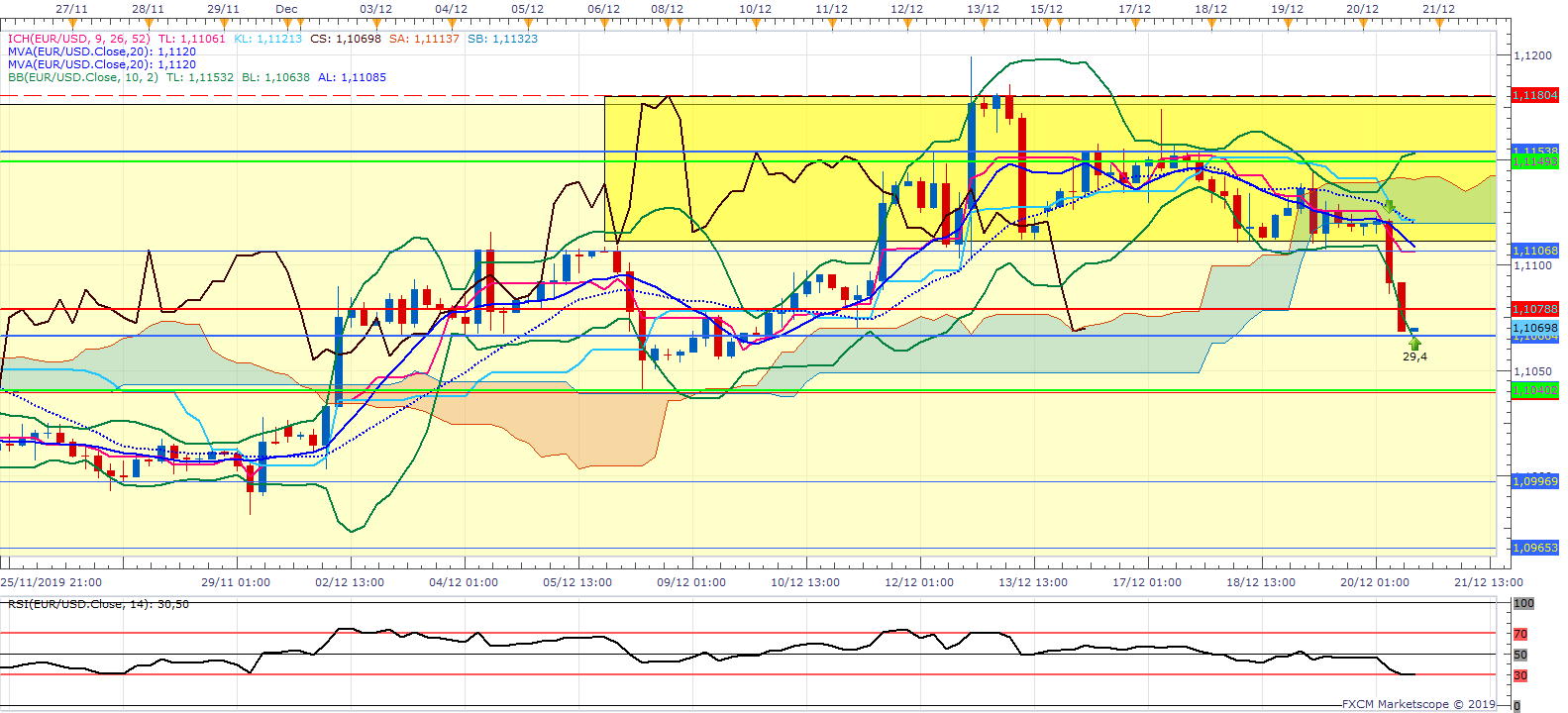Click the RSI 100 level label

(x=1523, y=603)
